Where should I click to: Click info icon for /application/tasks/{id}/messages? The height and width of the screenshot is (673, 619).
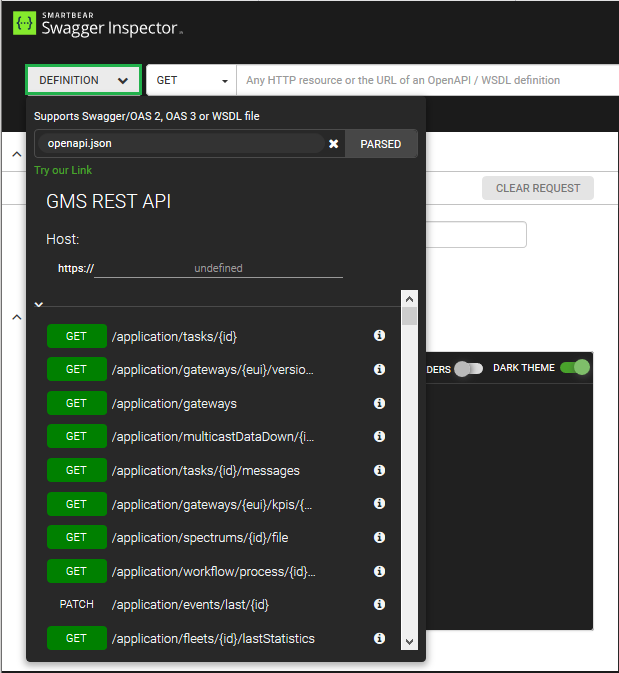click(379, 470)
